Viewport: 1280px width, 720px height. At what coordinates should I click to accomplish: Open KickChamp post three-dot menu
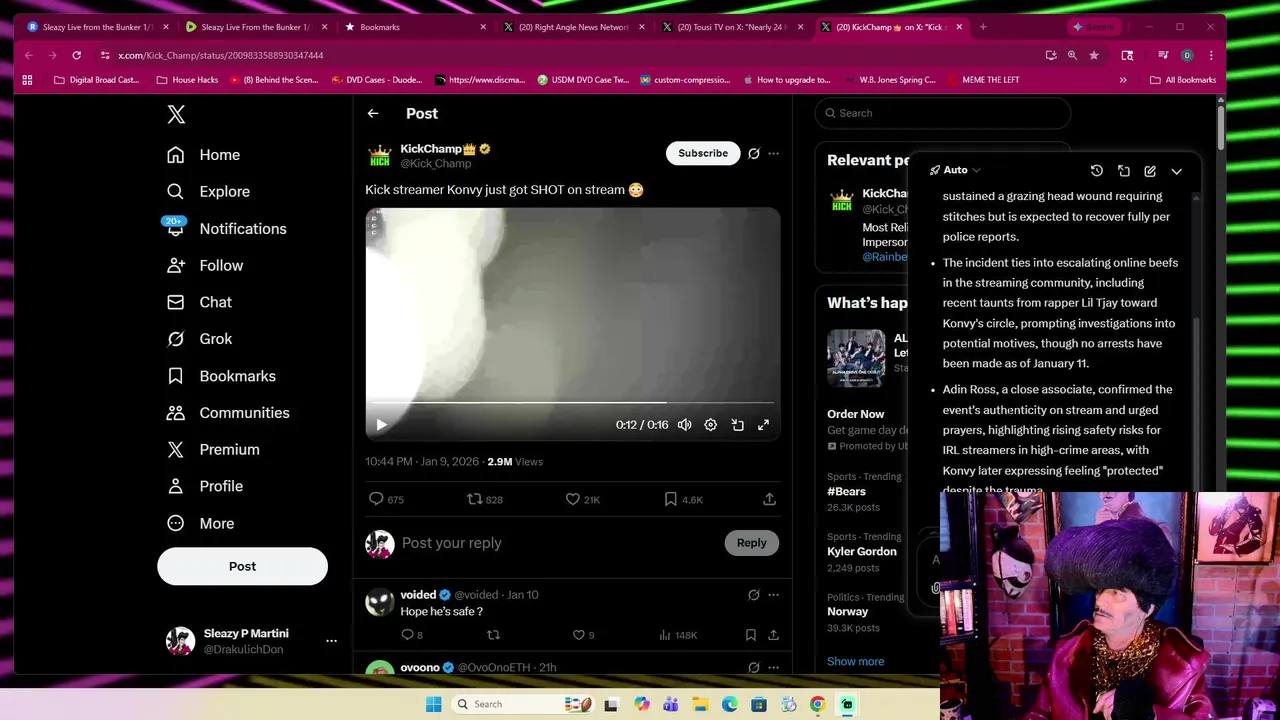click(773, 154)
